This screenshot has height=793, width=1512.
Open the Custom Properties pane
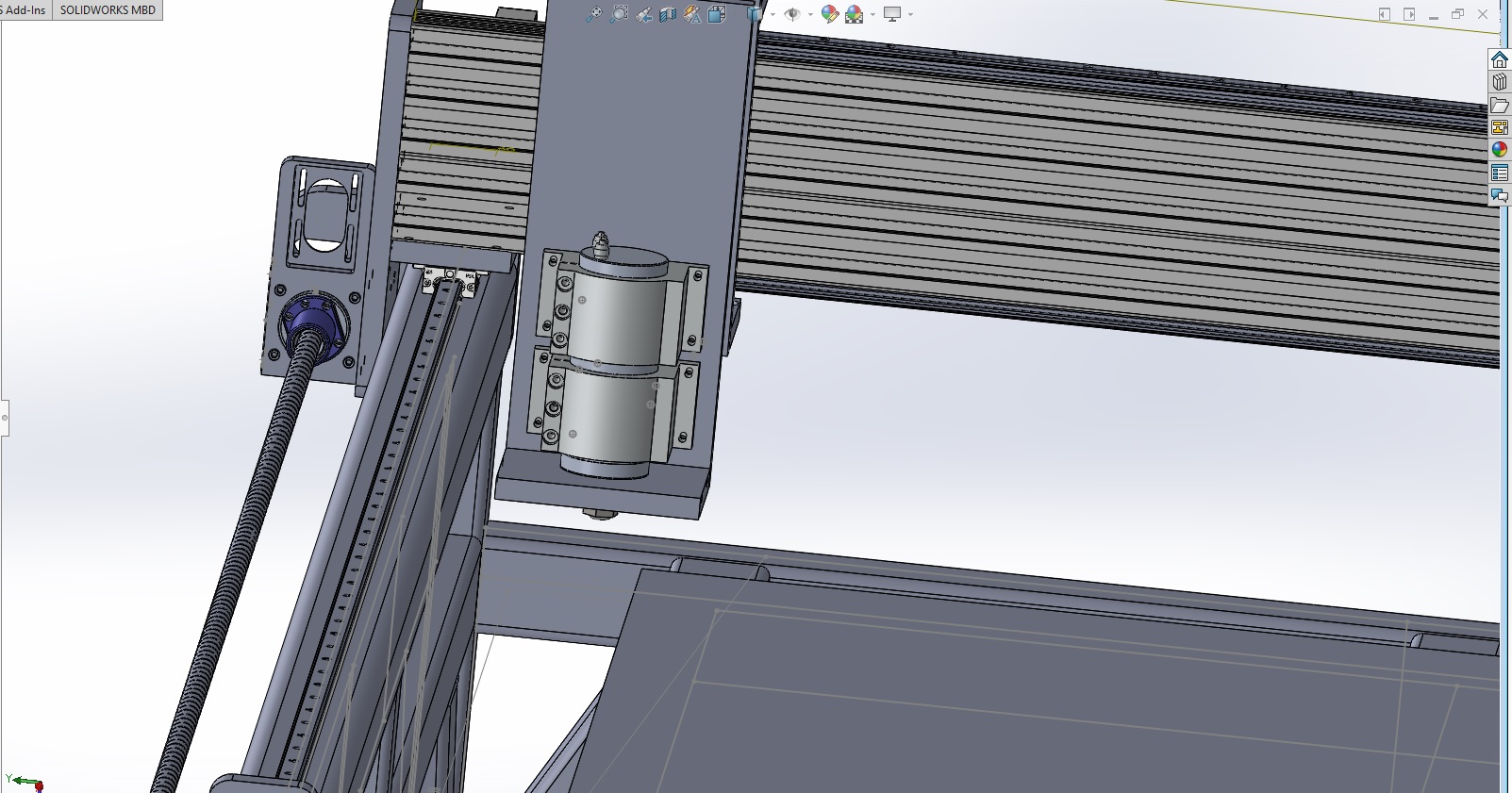click(1499, 173)
